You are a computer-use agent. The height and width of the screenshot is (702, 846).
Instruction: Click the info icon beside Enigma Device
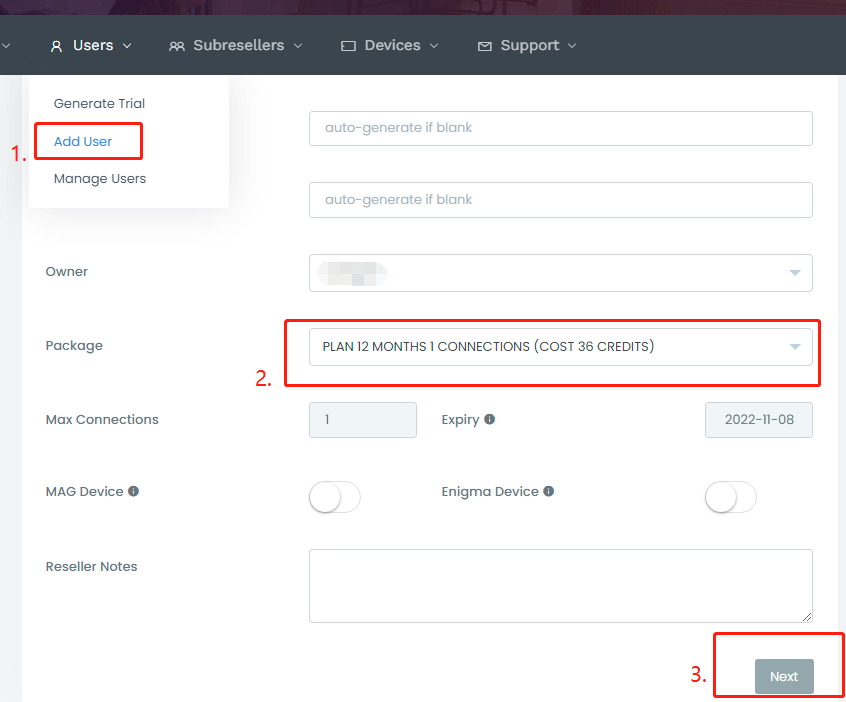coord(549,491)
